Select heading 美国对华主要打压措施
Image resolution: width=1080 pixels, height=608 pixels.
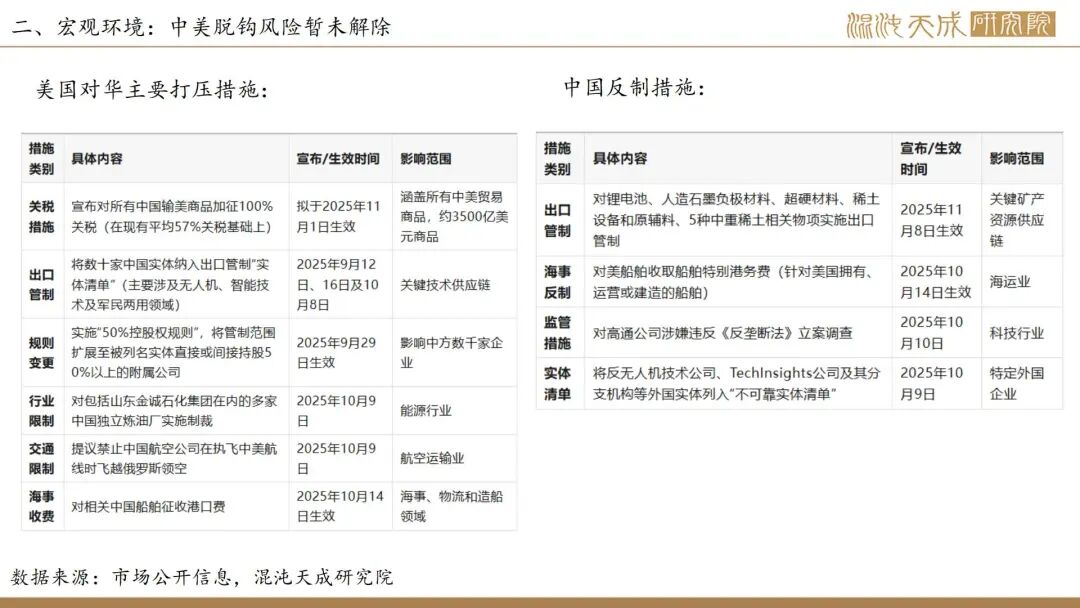152,90
